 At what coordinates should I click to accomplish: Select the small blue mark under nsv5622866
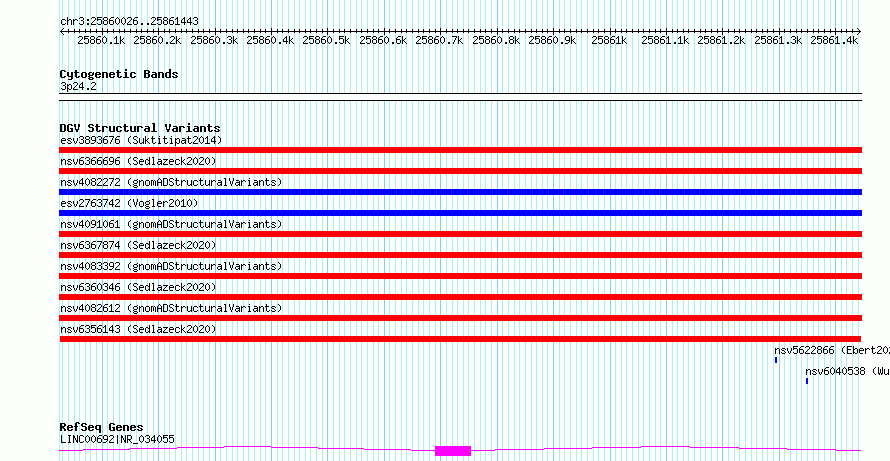(x=776, y=360)
